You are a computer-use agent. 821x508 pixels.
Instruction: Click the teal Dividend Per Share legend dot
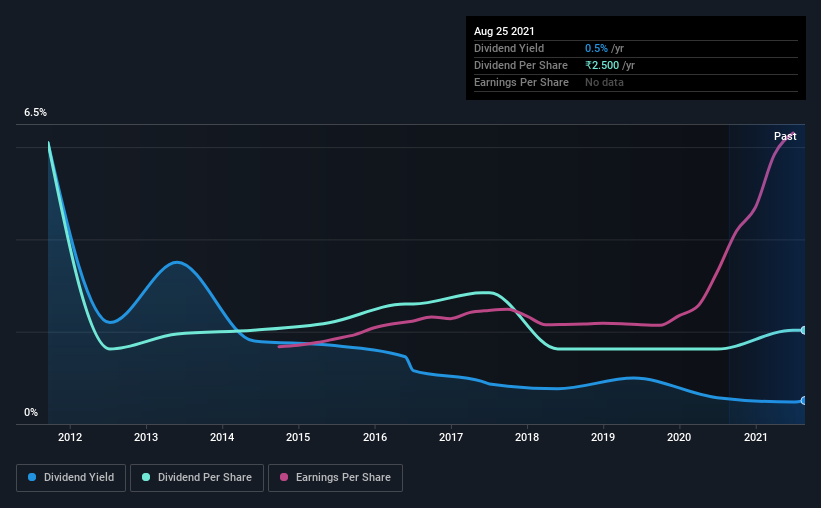click(146, 477)
